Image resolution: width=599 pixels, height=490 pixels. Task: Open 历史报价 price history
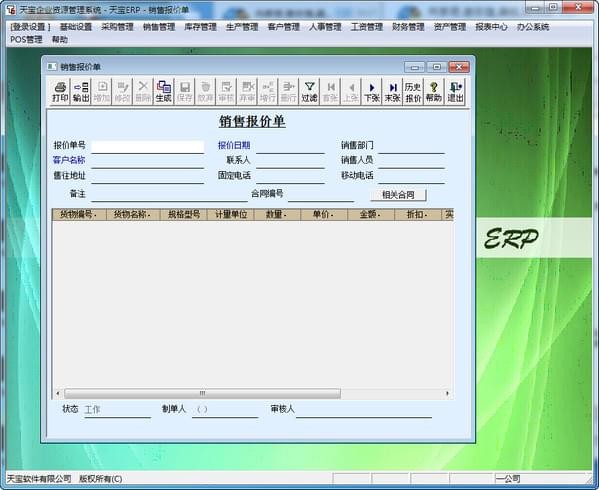pyautogui.click(x=413, y=92)
